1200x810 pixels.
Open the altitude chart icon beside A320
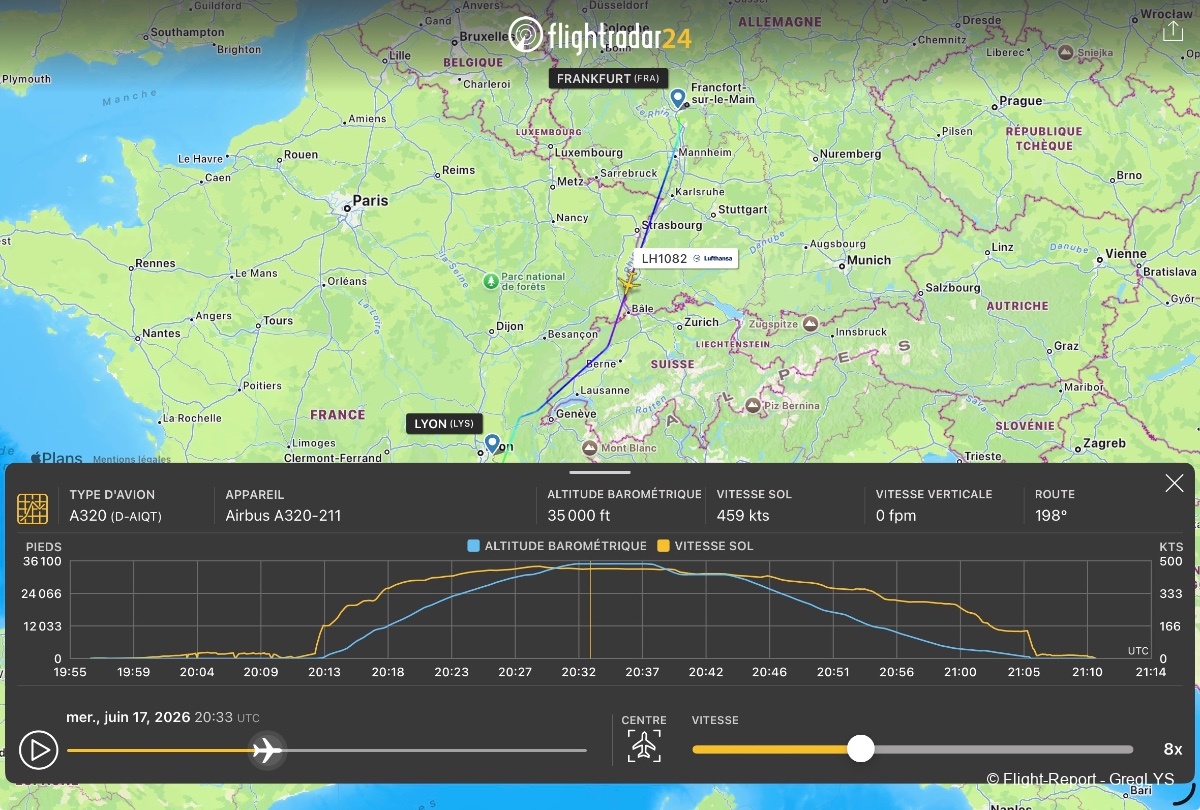pyautogui.click(x=33, y=508)
